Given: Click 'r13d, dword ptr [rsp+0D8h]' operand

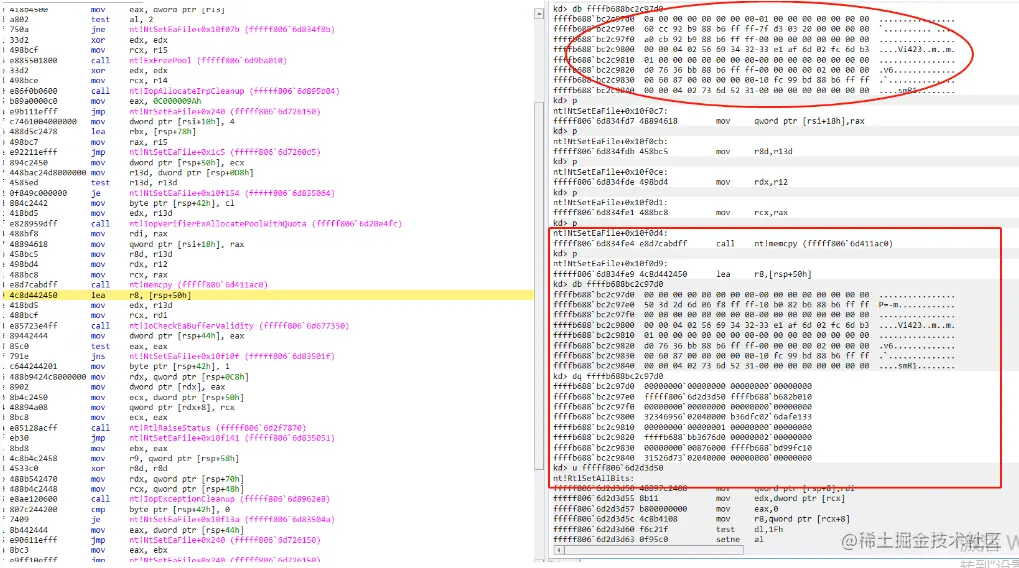Looking at the screenshot, I should pos(191,173).
